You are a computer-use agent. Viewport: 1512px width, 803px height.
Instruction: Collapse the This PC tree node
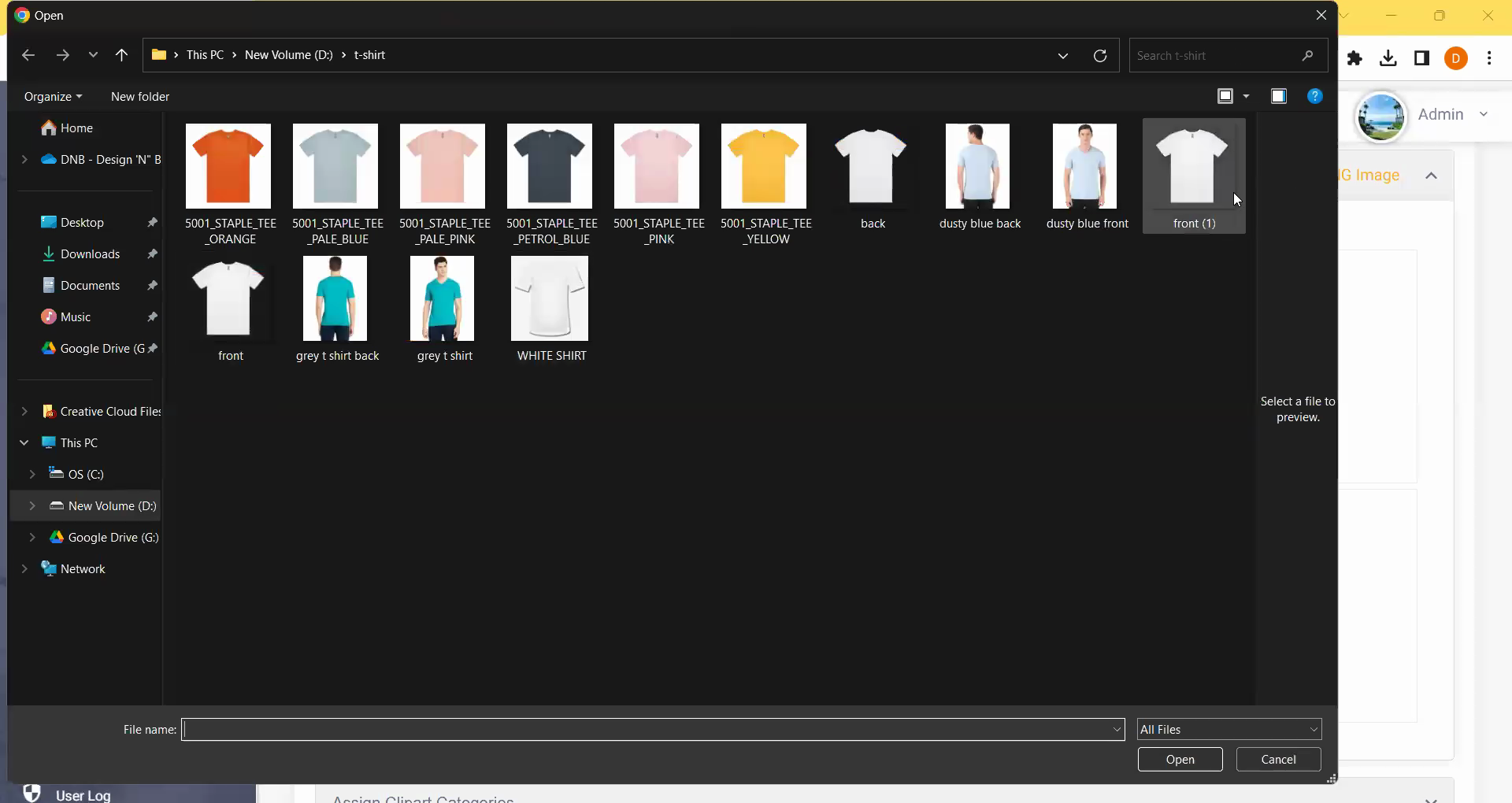[x=24, y=443]
